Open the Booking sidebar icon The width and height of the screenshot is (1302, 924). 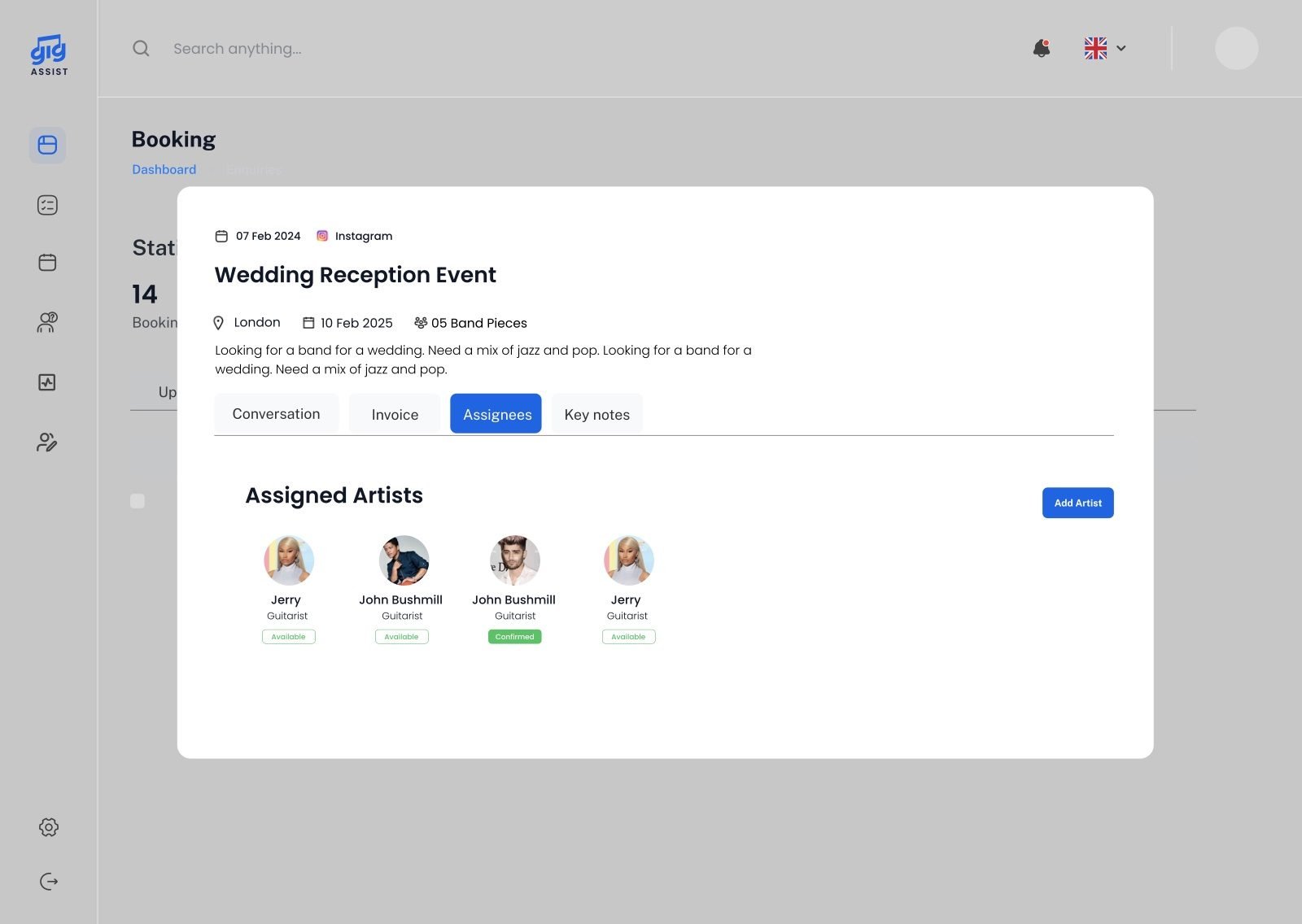47,145
